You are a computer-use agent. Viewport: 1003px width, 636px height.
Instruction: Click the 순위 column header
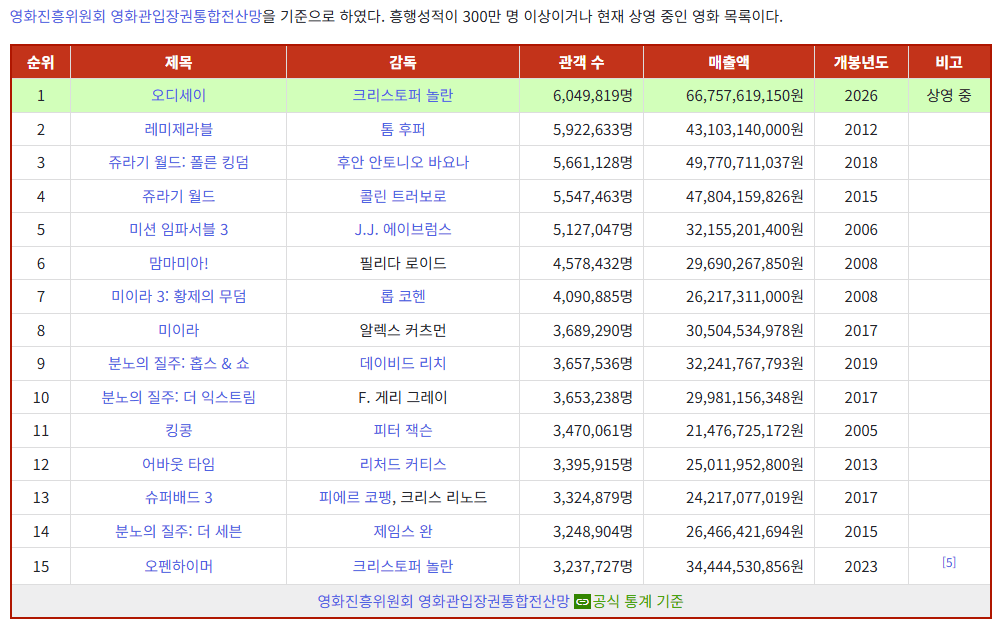[40, 62]
